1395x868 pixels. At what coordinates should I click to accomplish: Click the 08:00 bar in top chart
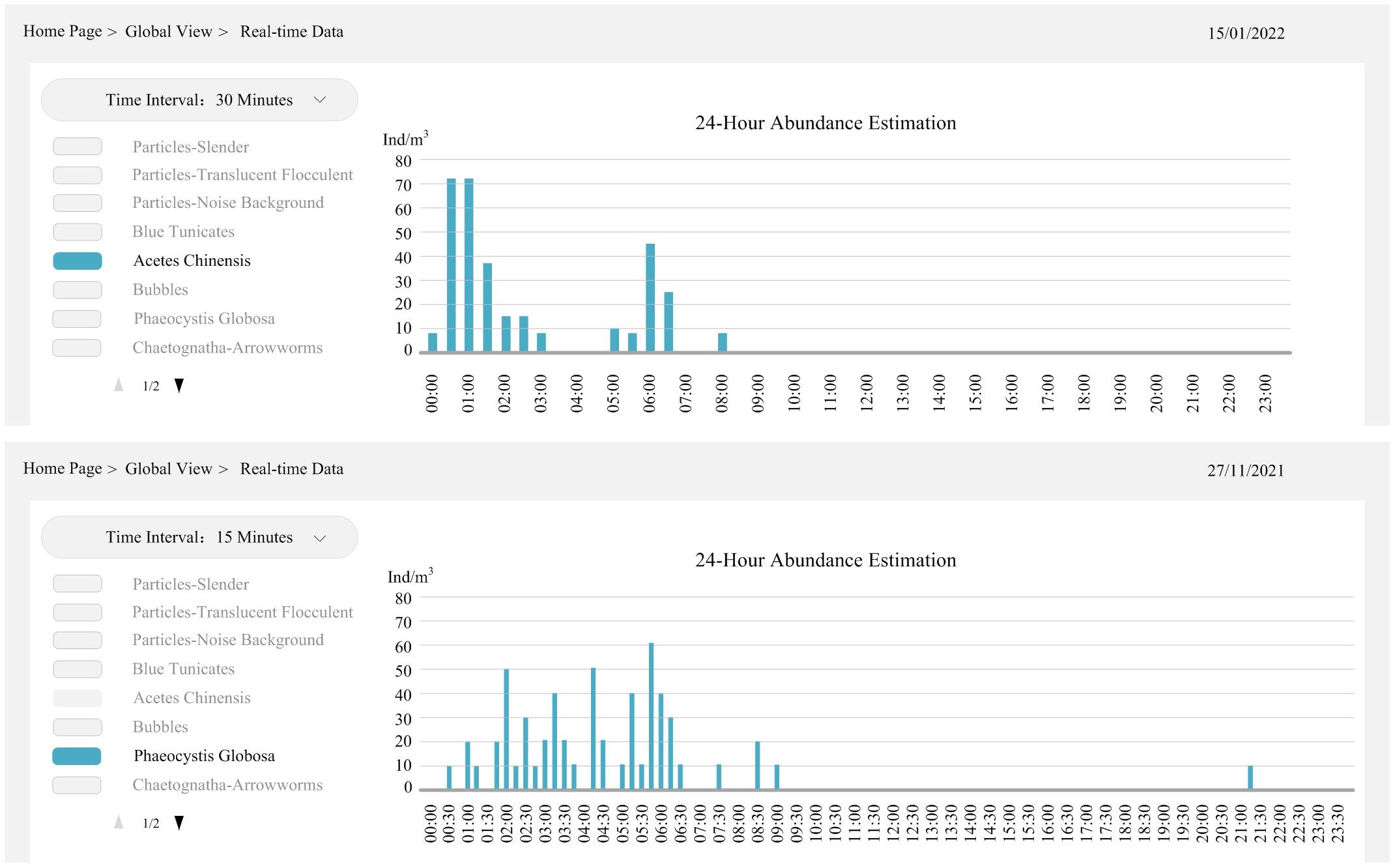click(x=722, y=343)
